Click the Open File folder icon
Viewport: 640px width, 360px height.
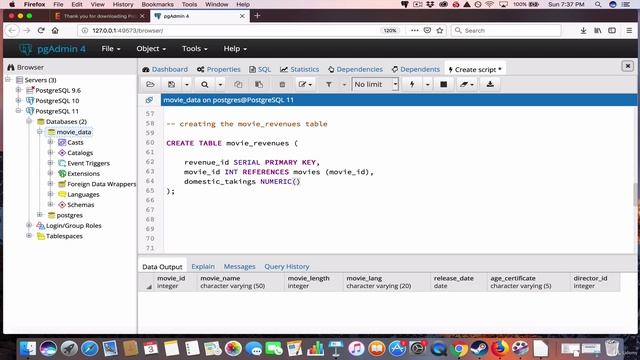[x=150, y=84]
